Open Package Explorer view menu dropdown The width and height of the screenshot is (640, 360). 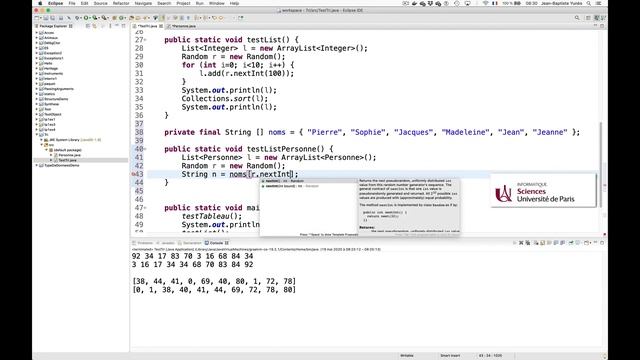110,26
